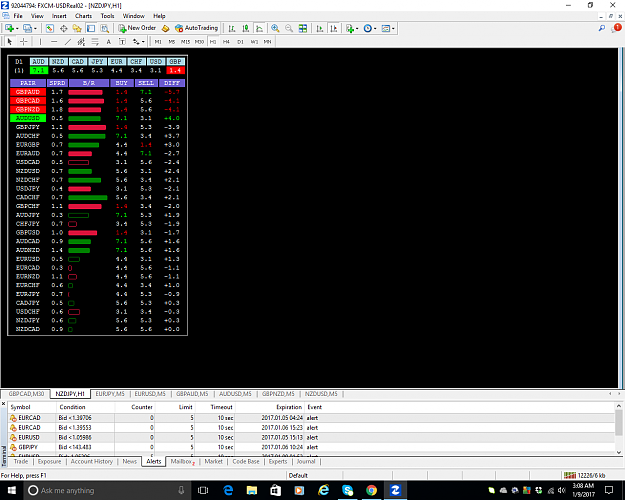Image resolution: width=625 pixels, height=500 pixels.
Task: Open the periods clock icon
Action: pos(368,28)
